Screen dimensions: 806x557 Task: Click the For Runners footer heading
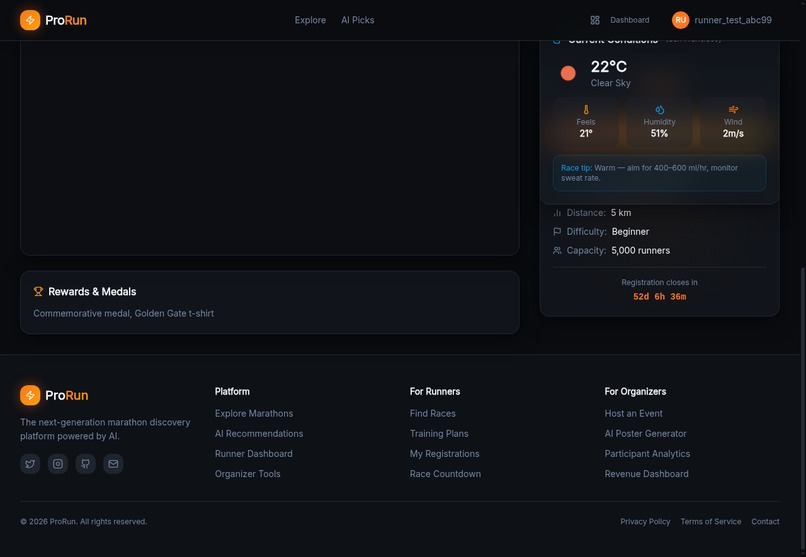[435, 392]
